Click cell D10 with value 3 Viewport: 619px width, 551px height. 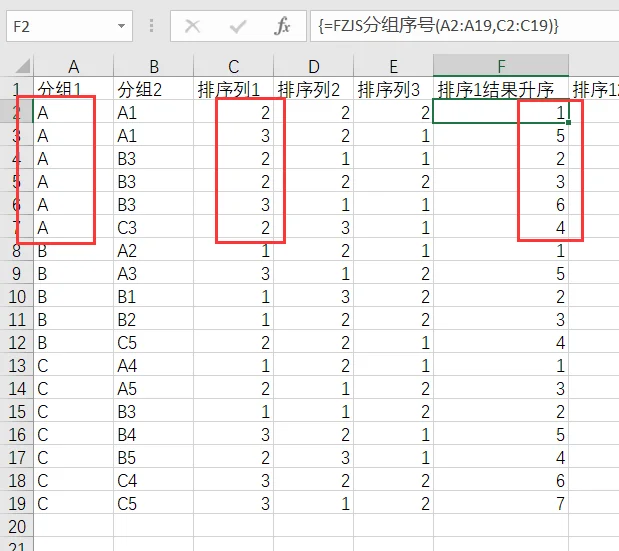(313, 296)
